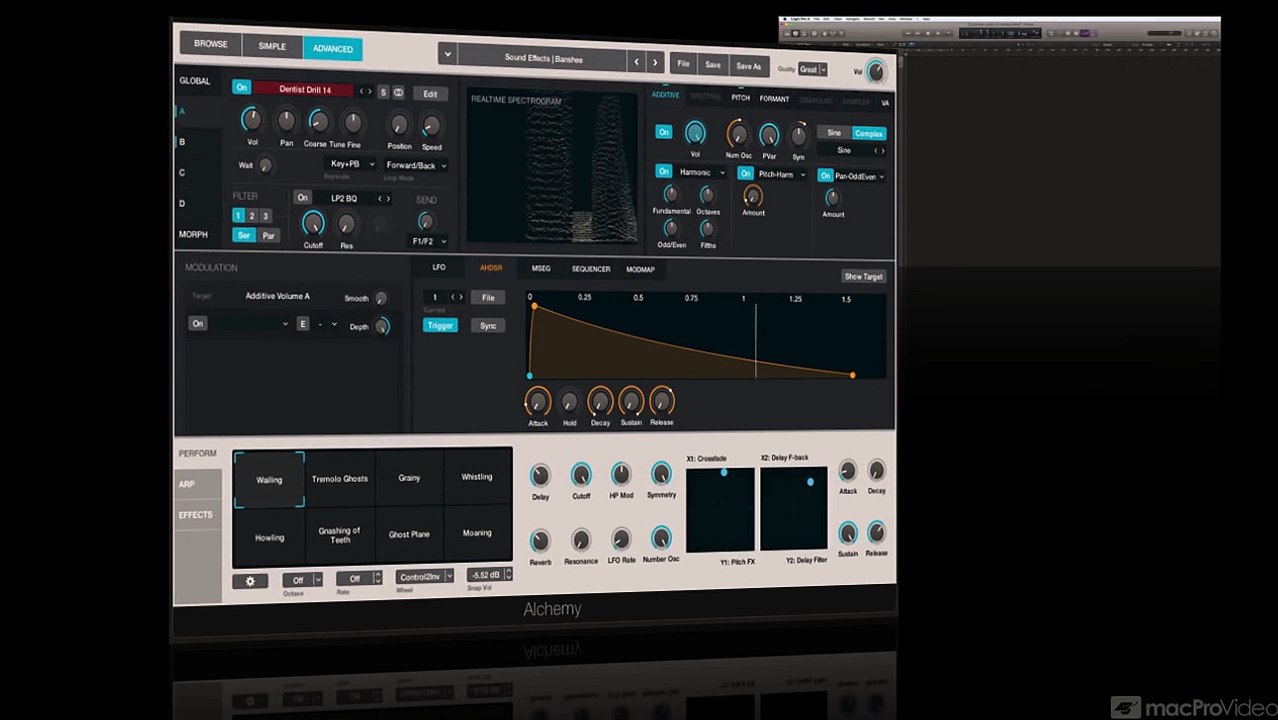Open the Pan-OddEven dropdown

(860, 176)
